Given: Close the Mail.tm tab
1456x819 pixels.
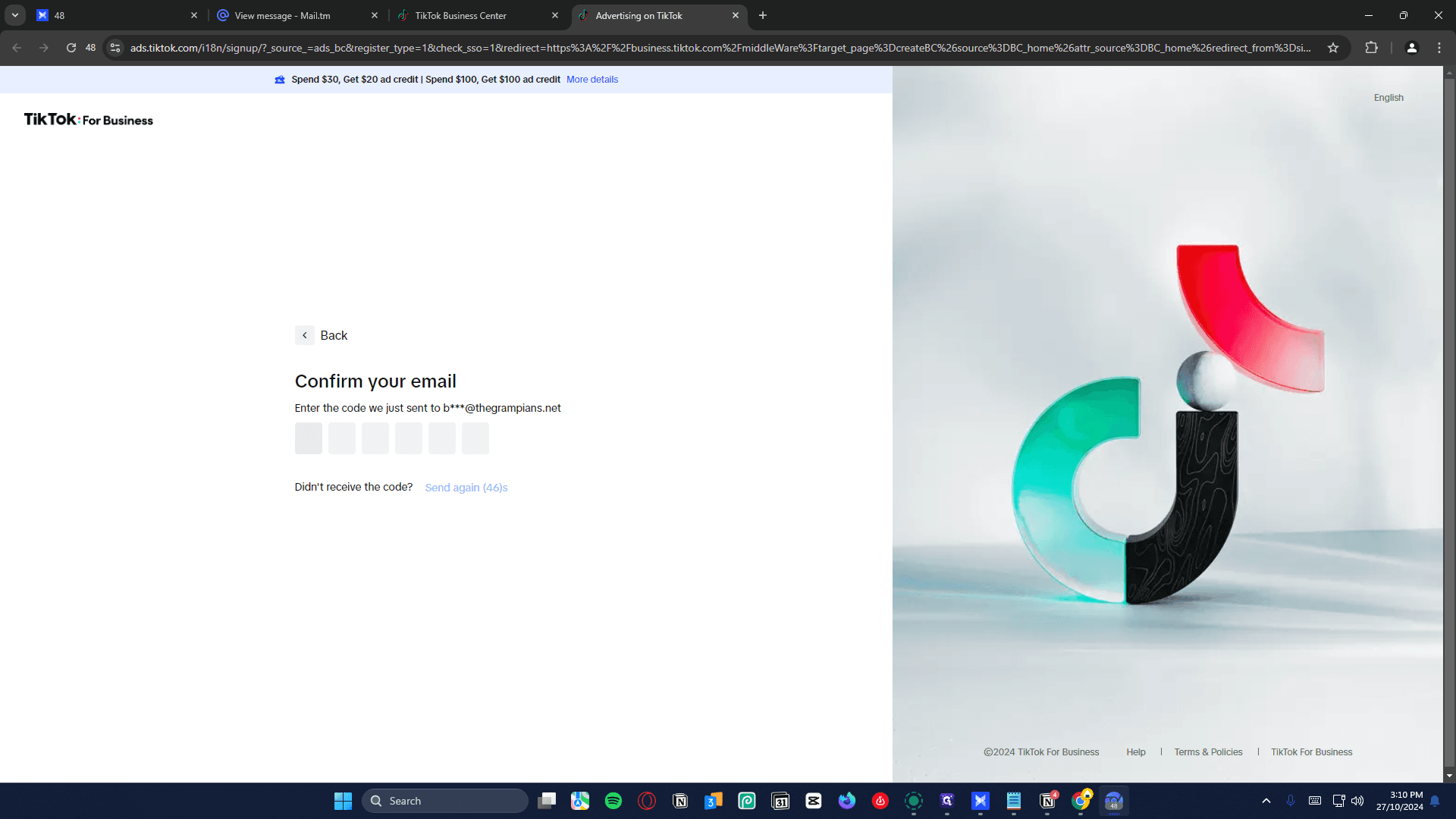Looking at the screenshot, I should point(375,15).
